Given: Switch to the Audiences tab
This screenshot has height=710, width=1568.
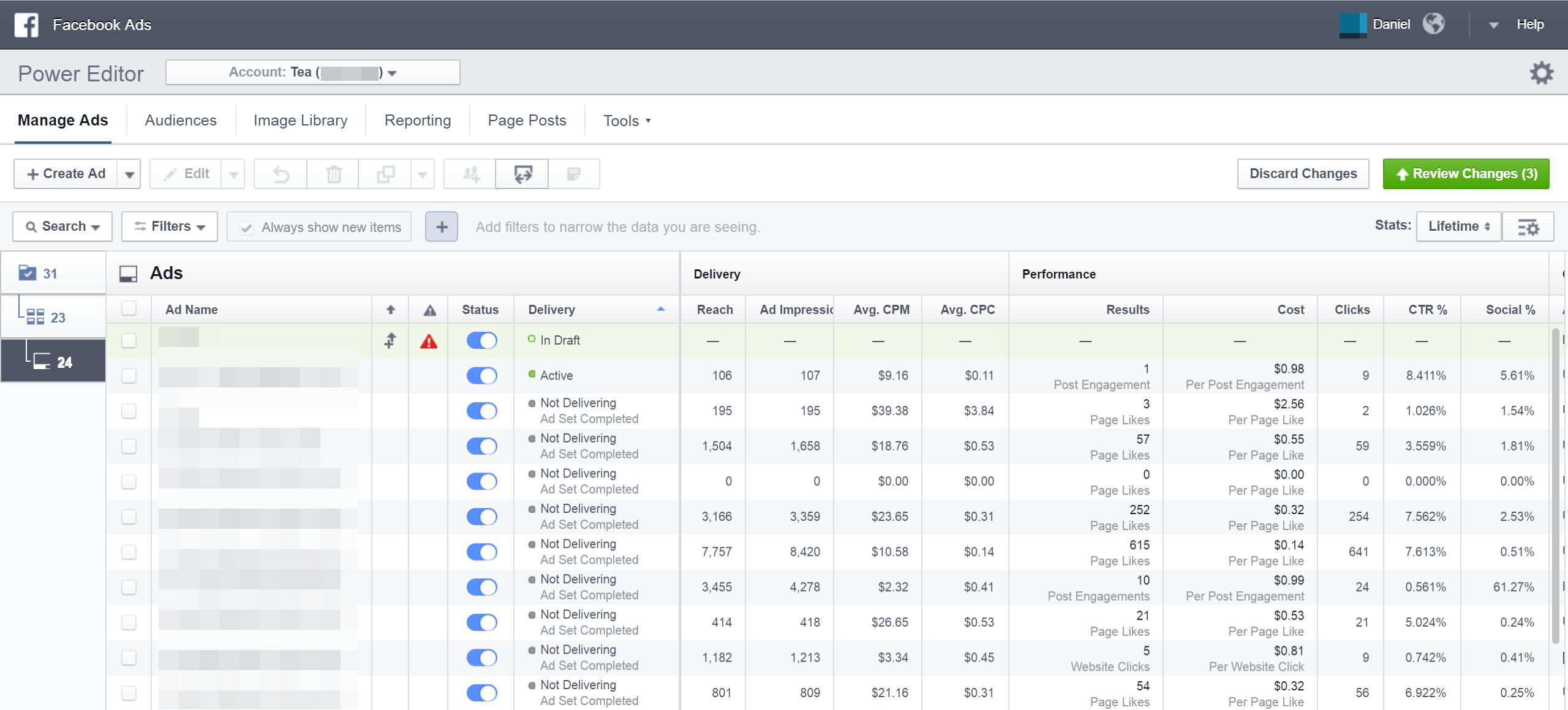Looking at the screenshot, I should coord(180,120).
